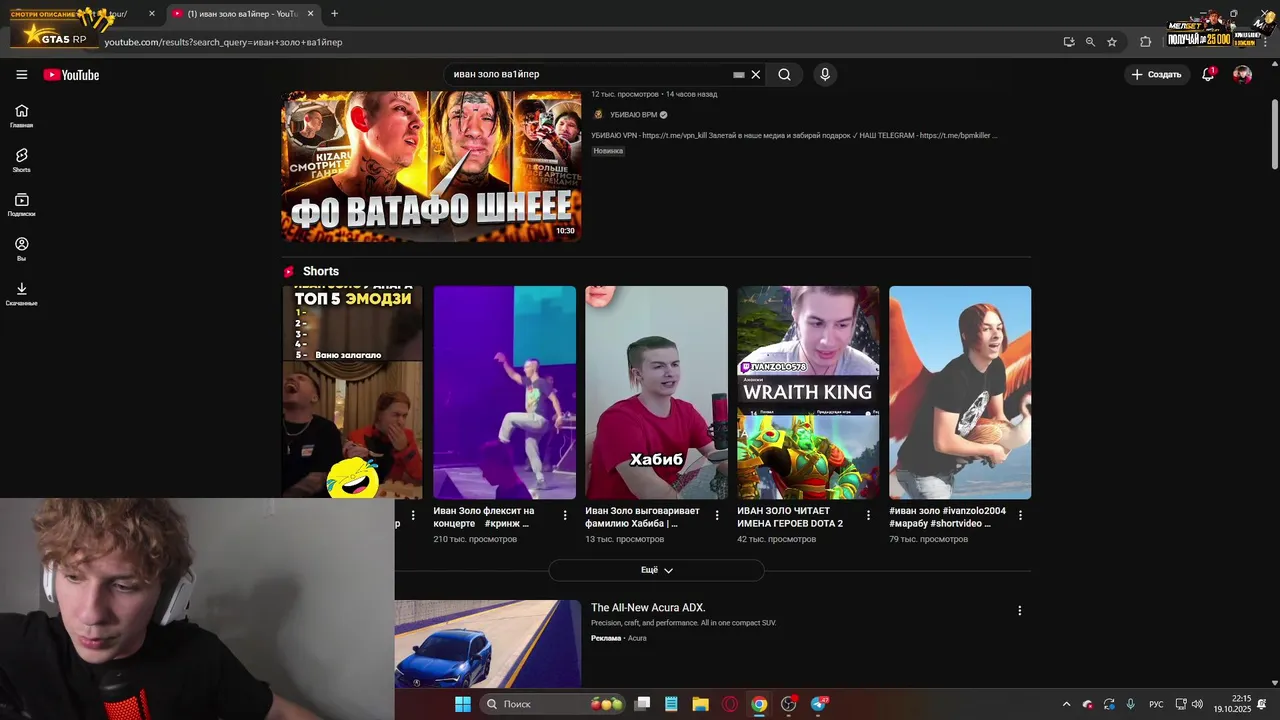The height and width of the screenshot is (720, 1280).
Task: Open the Создать create dropdown
Action: (1156, 75)
